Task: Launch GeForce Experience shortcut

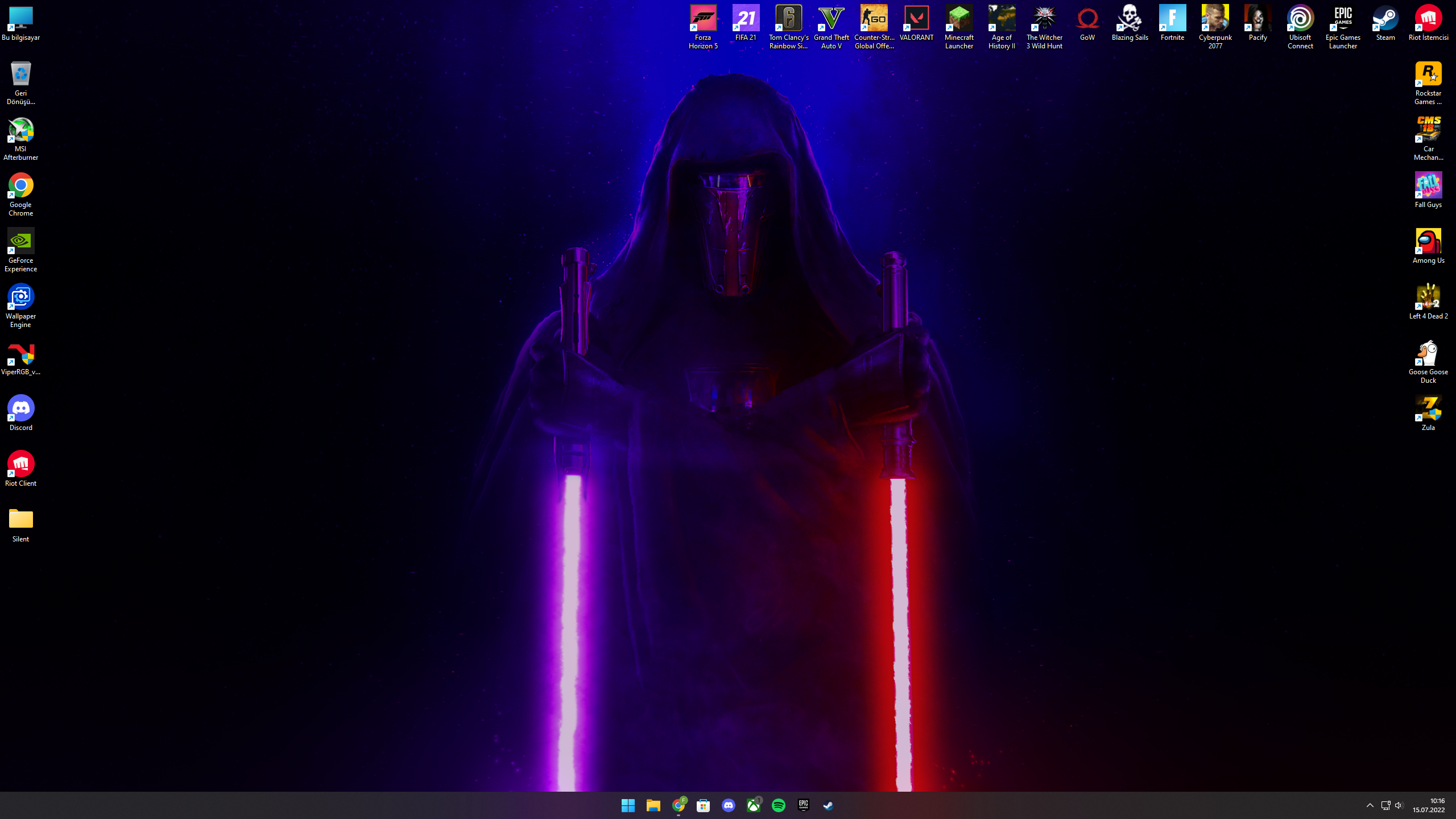Action: point(20,251)
